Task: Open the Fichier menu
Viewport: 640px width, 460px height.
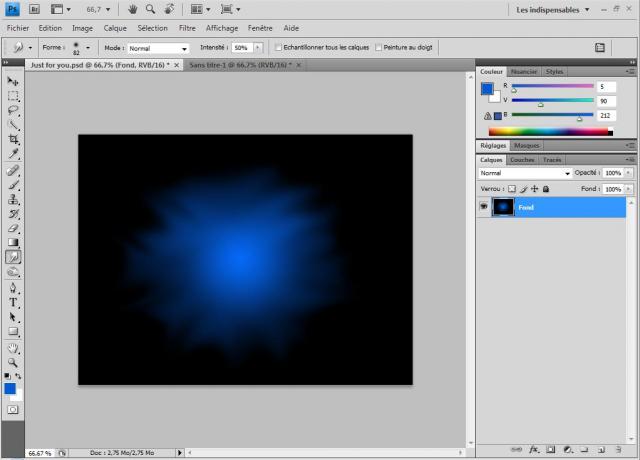Action: click(x=18, y=28)
